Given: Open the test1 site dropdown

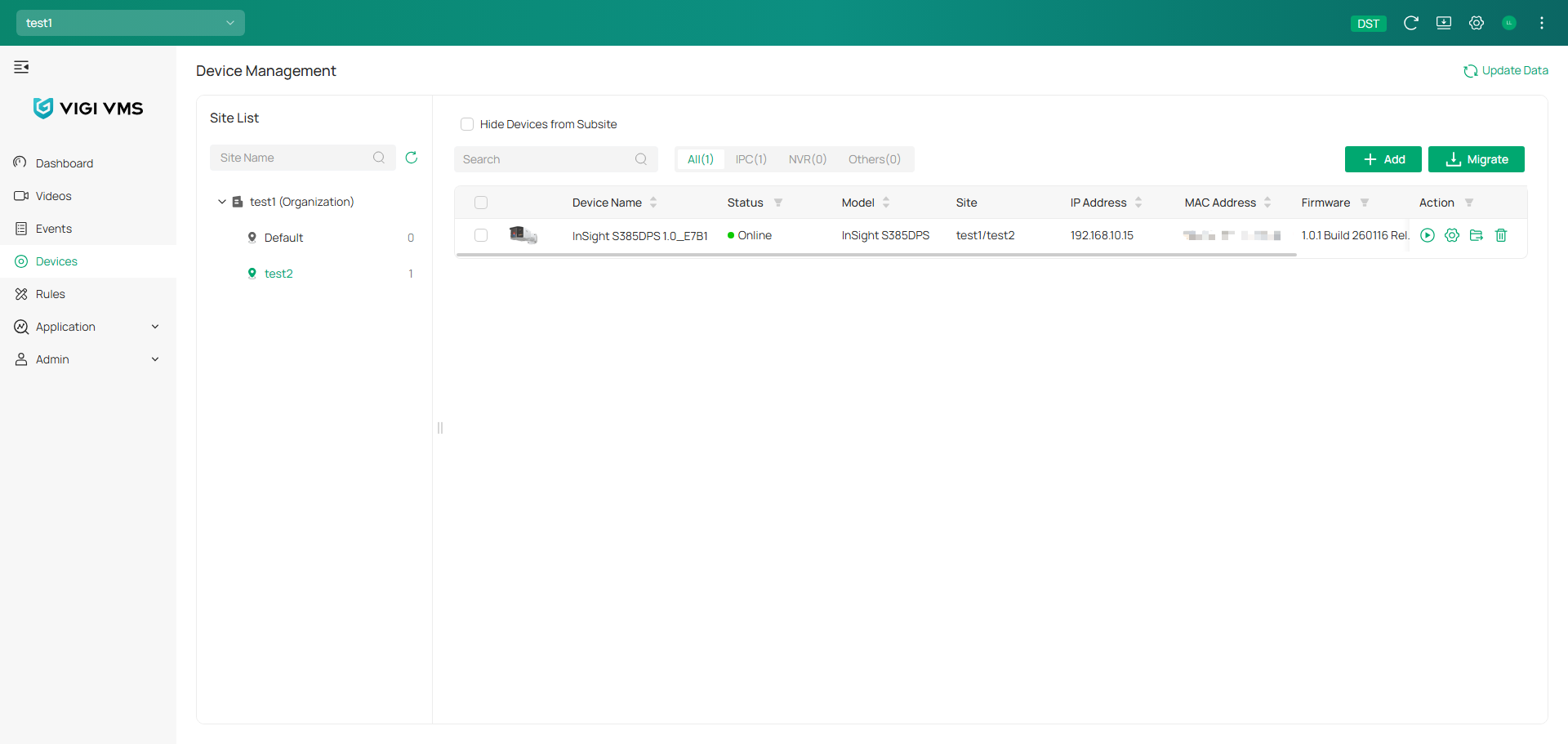Looking at the screenshot, I should point(131,23).
